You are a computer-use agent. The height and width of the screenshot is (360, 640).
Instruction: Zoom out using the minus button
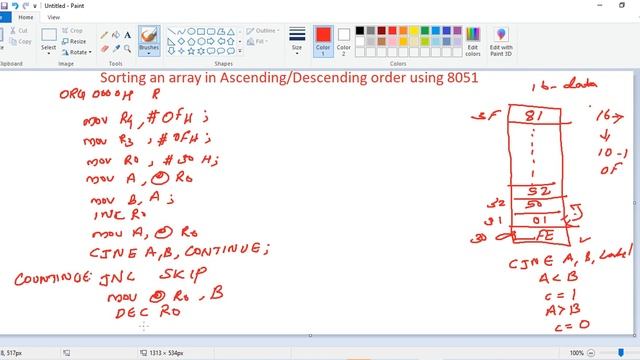pos(591,353)
